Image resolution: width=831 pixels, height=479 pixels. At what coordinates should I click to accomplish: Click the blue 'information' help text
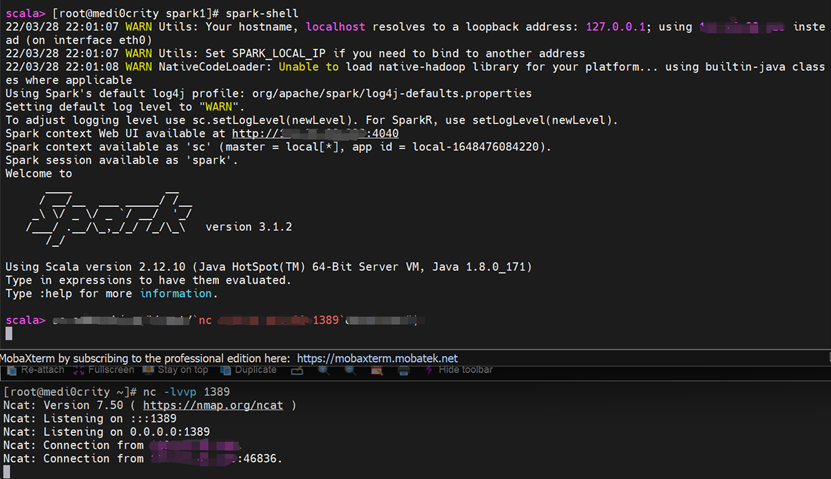(x=176, y=294)
